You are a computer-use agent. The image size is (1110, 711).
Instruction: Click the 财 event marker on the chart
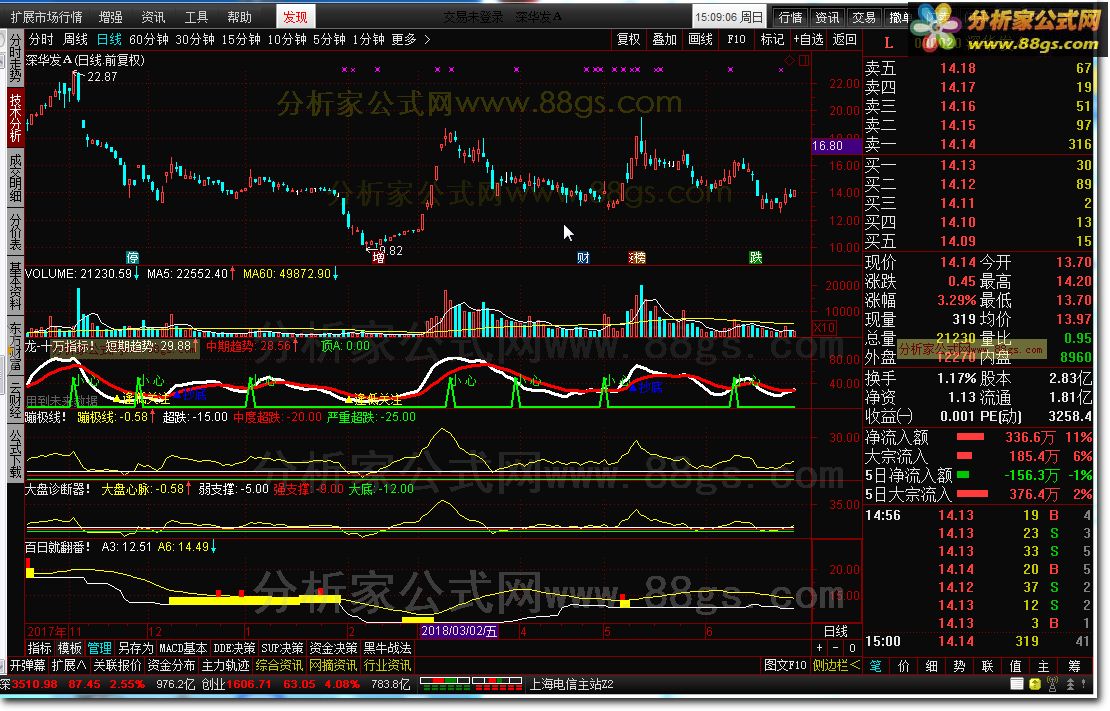(x=583, y=257)
